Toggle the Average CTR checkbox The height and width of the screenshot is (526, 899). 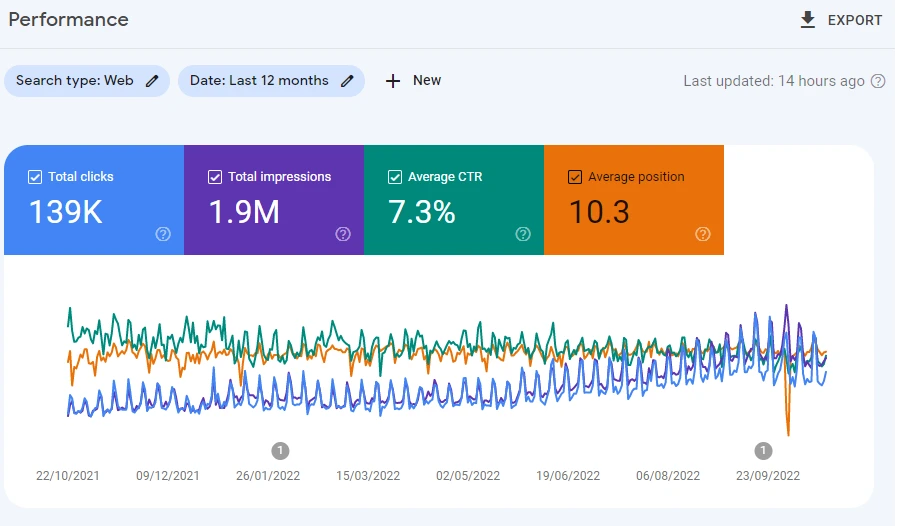point(395,177)
